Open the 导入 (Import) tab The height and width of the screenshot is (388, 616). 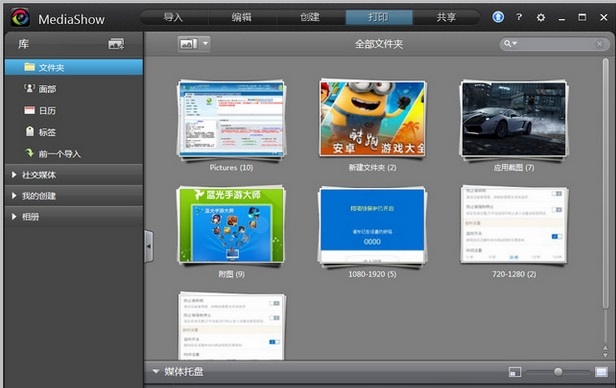click(x=174, y=17)
